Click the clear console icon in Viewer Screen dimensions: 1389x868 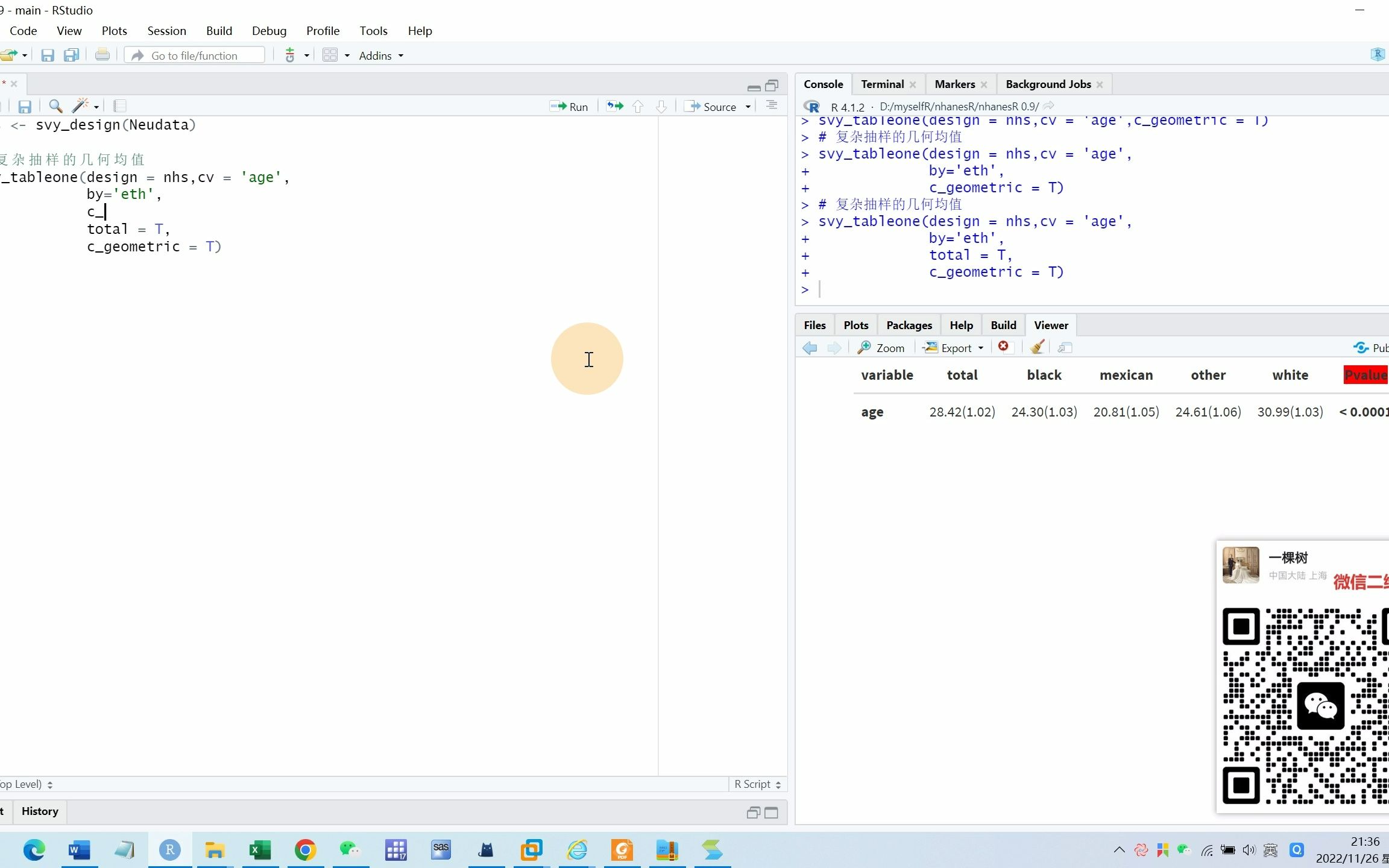click(x=1037, y=346)
